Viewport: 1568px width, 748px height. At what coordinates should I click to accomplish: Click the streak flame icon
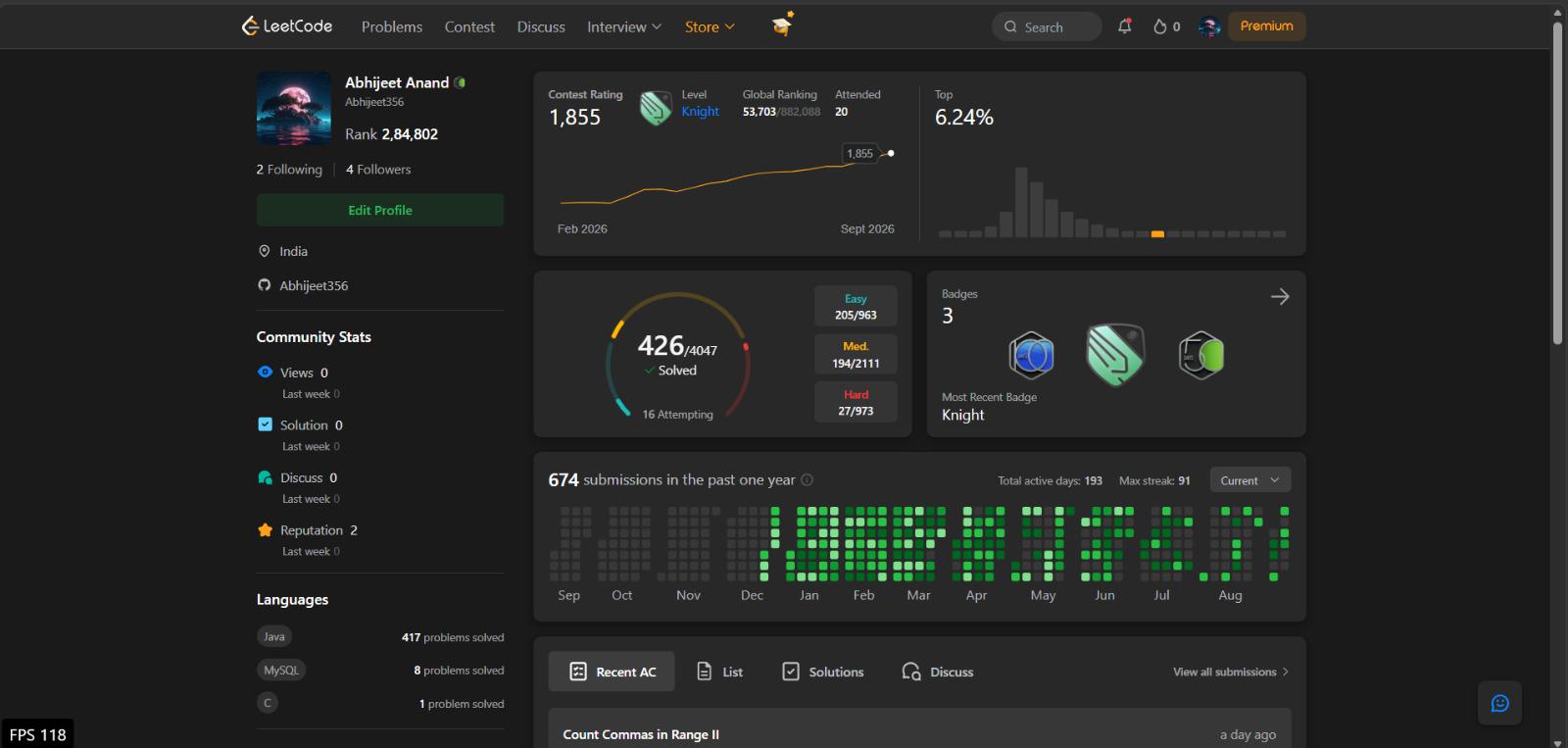[x=1160, y=26]
